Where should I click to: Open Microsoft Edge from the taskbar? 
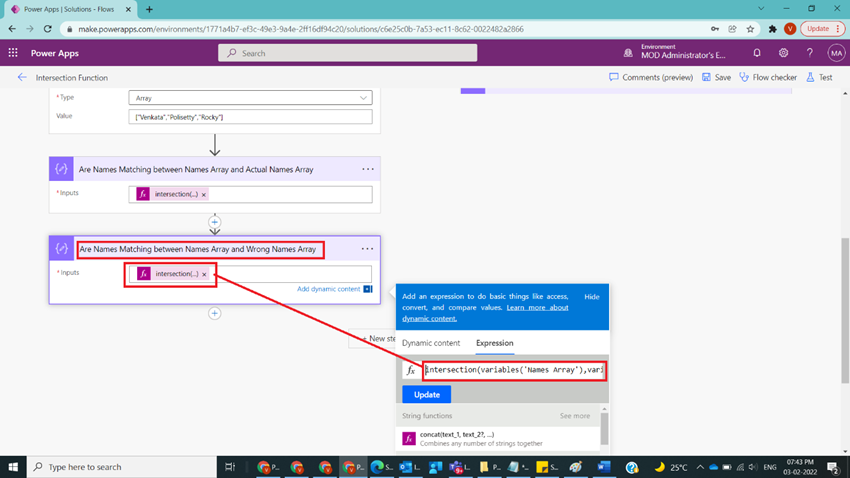click(377, 467)
